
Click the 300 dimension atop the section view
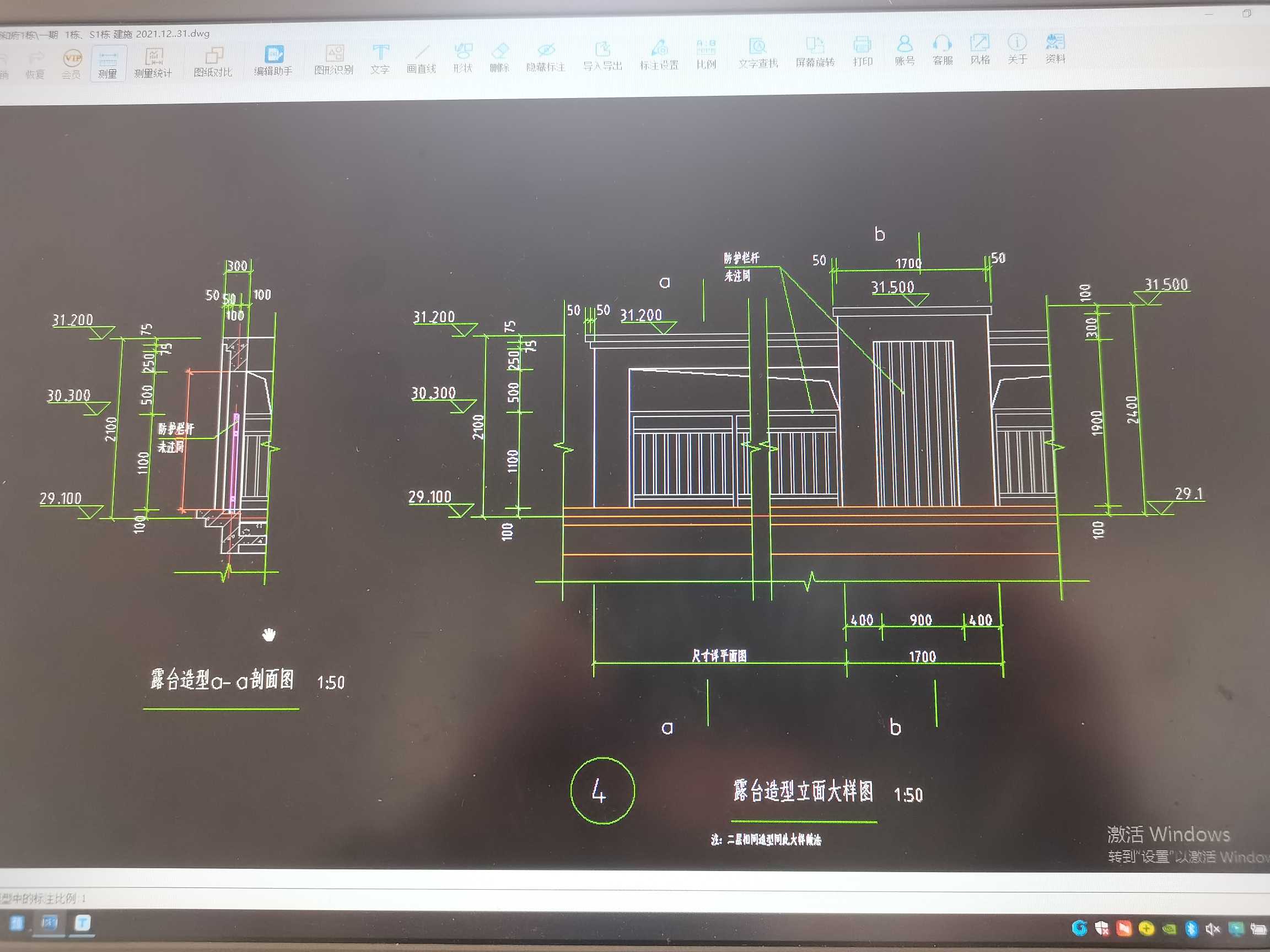point(237,266)
